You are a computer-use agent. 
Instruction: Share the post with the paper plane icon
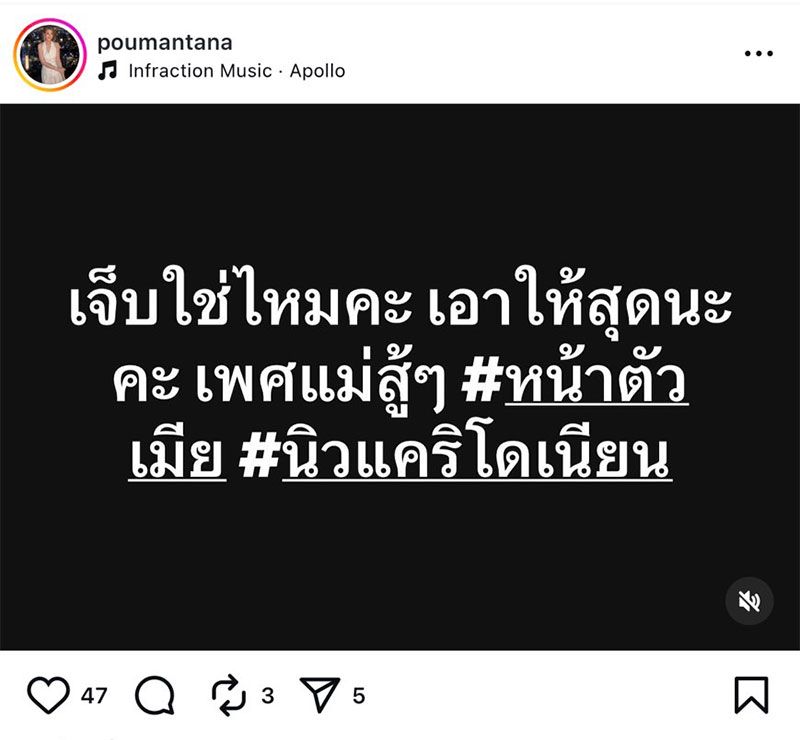(x=320, y=695)
